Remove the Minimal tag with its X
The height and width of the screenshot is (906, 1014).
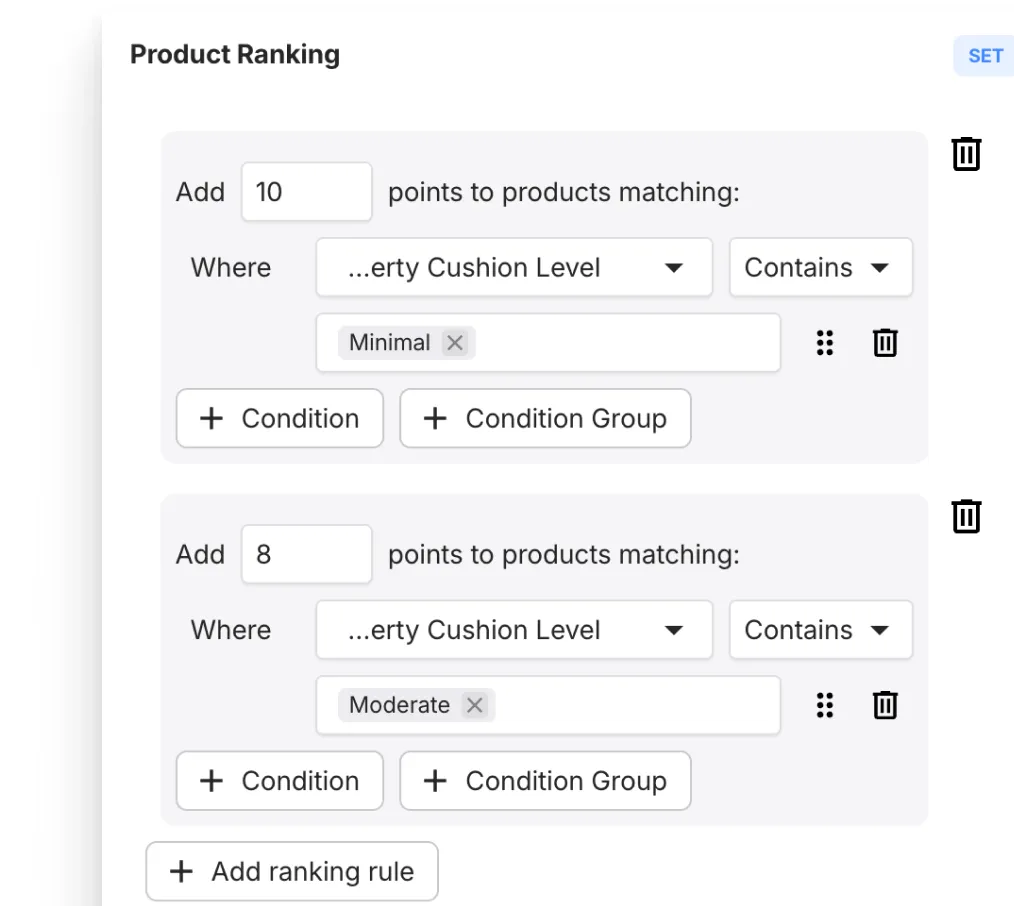pyautogui.click(x=455, y=343)
